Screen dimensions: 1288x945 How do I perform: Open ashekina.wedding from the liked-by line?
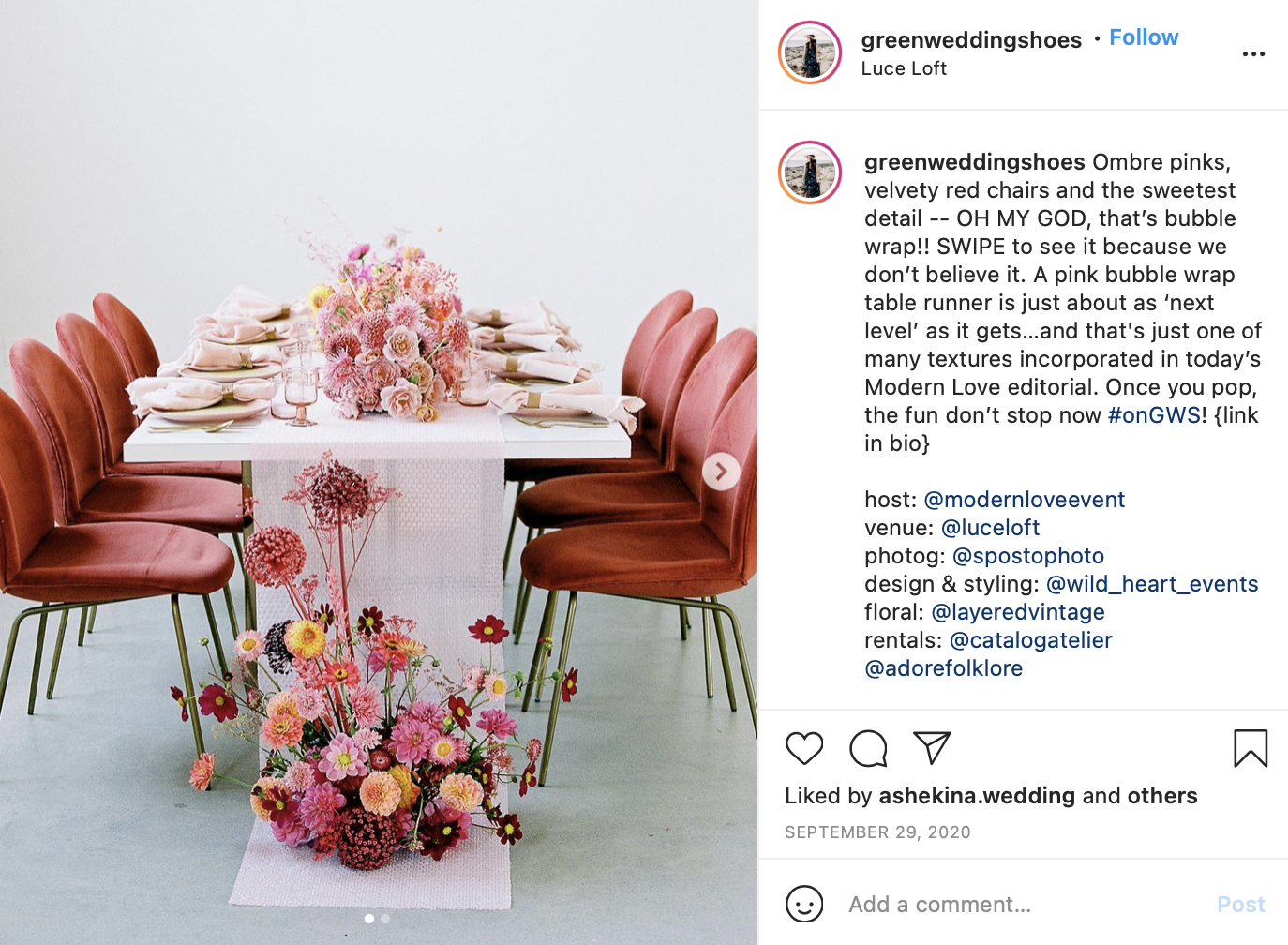click(x=977, y=796)
